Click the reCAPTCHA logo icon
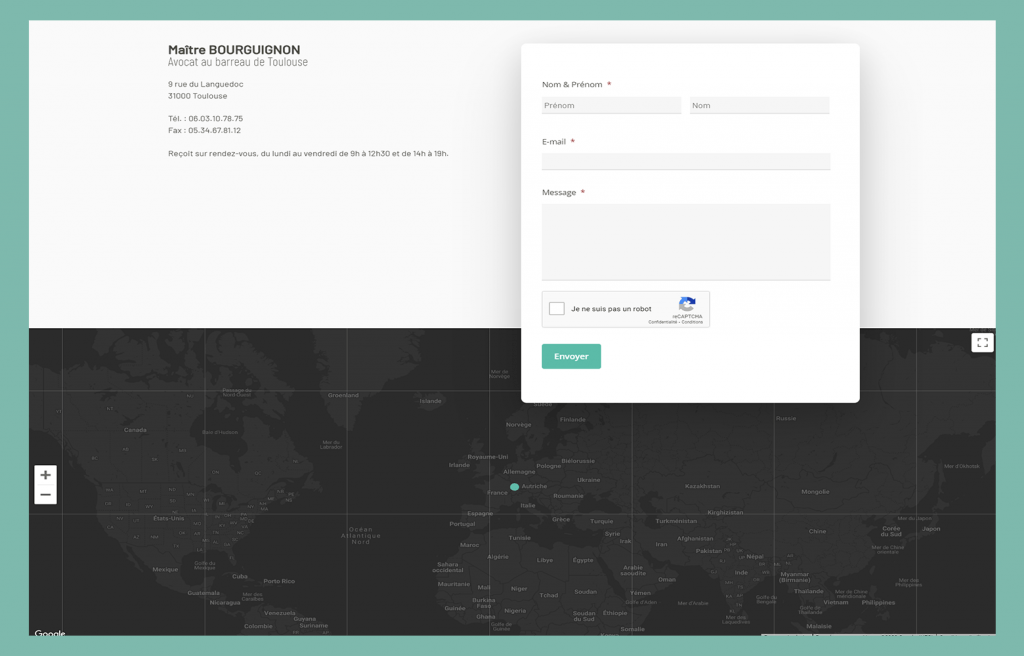 tap(687, 304)
